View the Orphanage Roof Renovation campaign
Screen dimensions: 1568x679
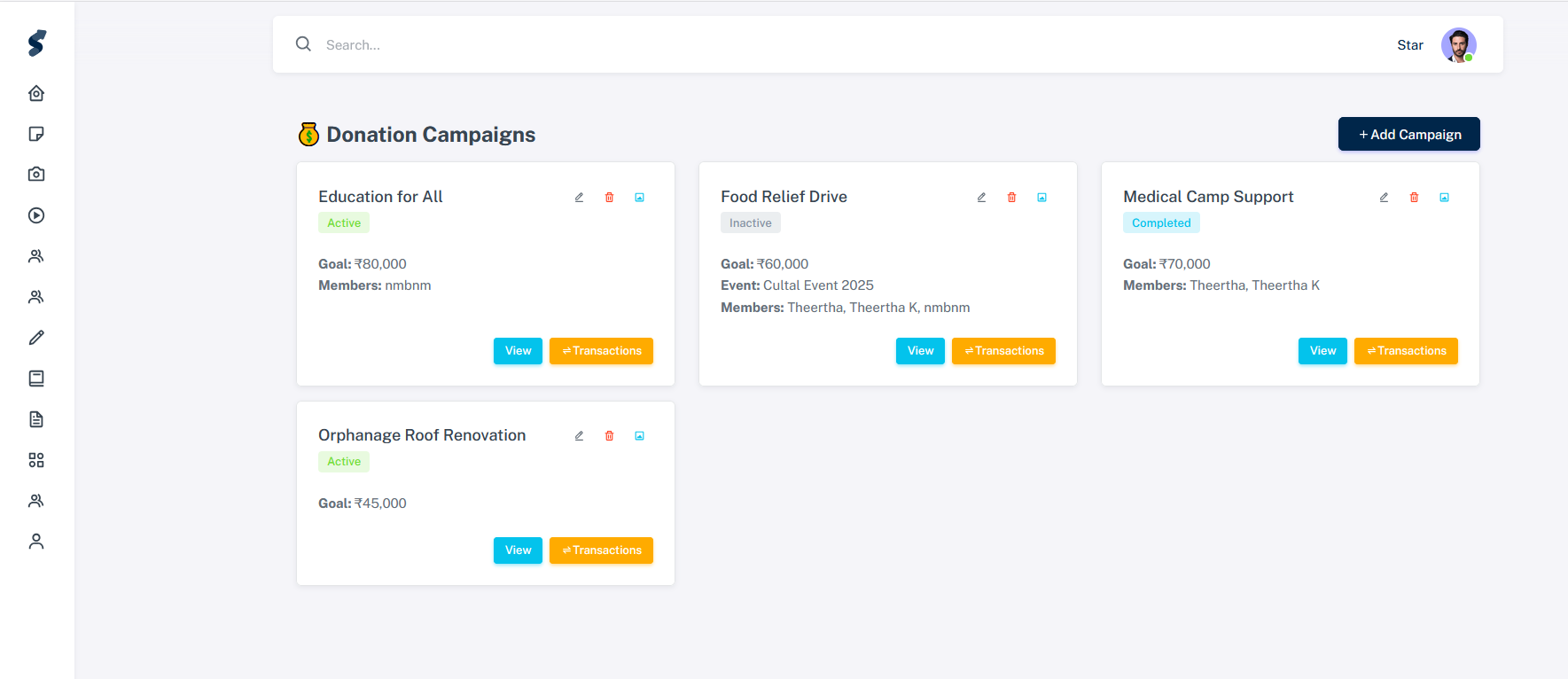(518, 550)
